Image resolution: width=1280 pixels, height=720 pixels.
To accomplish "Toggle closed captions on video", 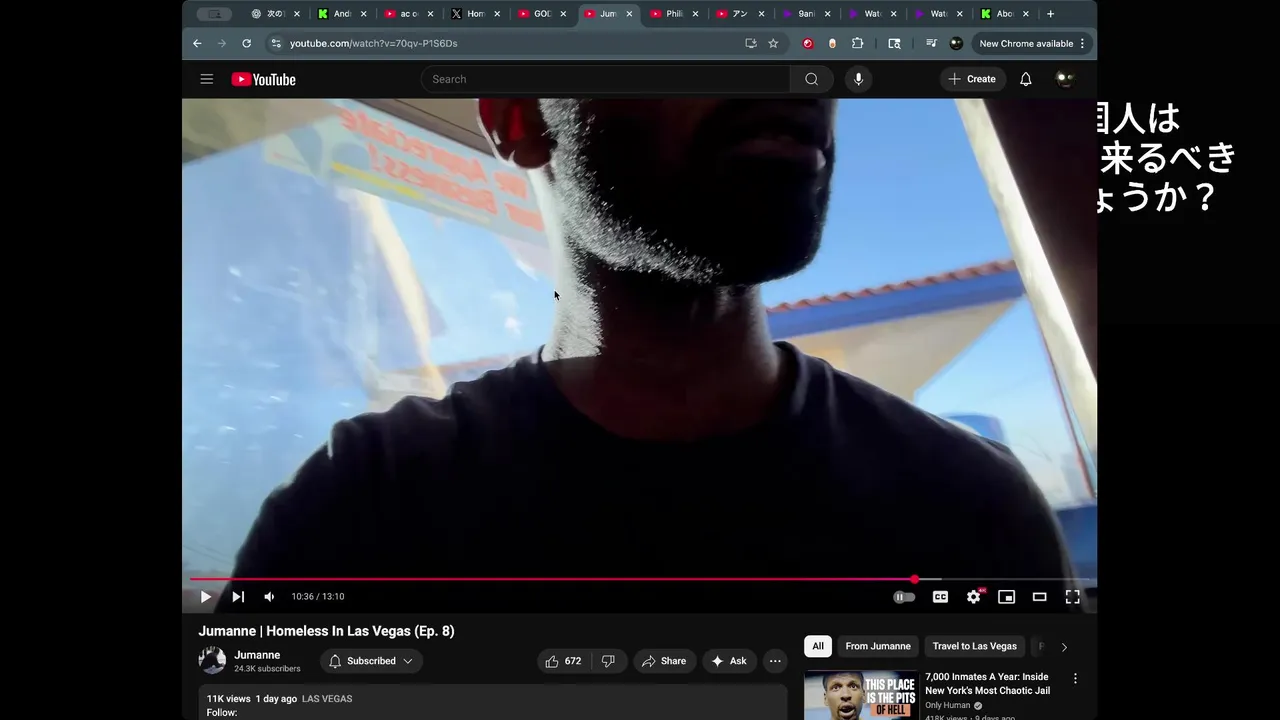I will (x=940, y=597).
